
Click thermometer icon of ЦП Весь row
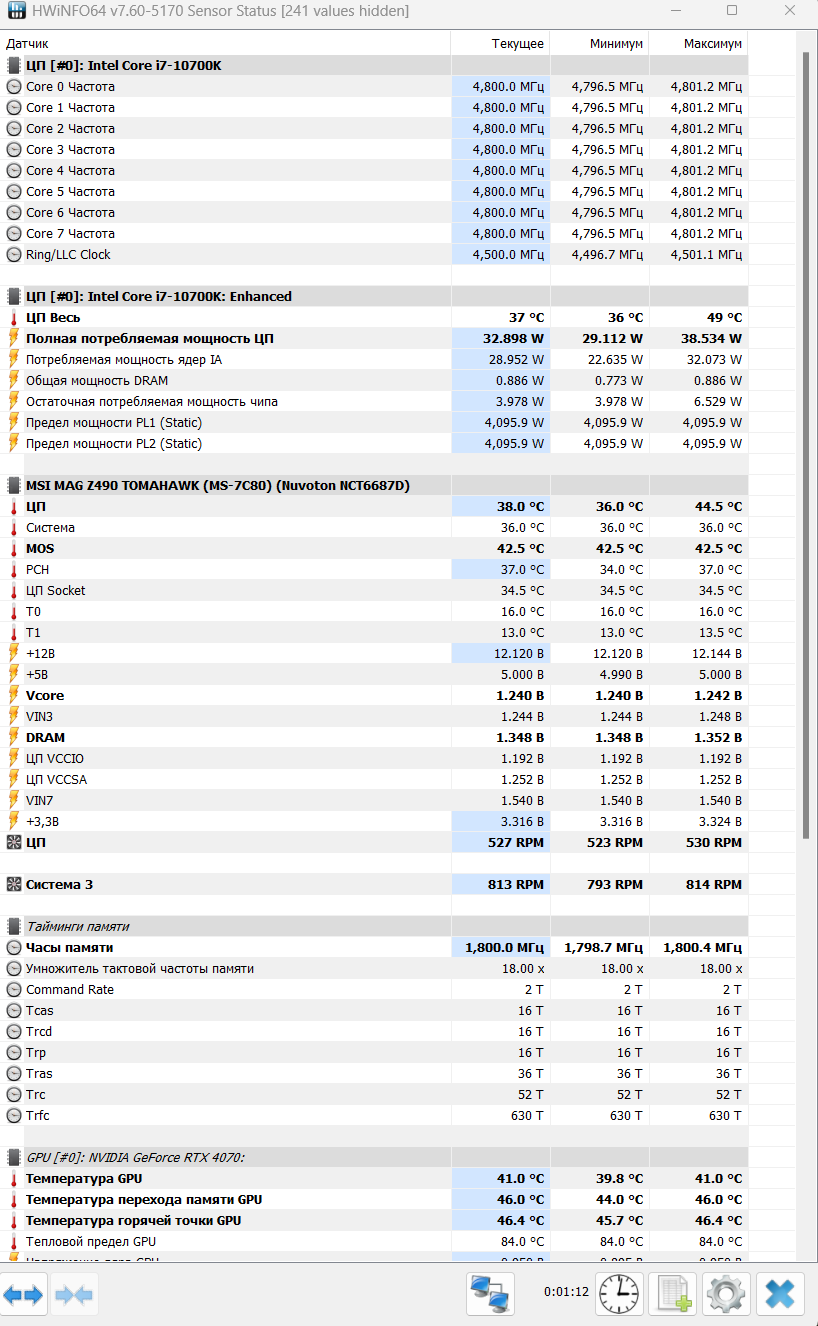point(14,317)
